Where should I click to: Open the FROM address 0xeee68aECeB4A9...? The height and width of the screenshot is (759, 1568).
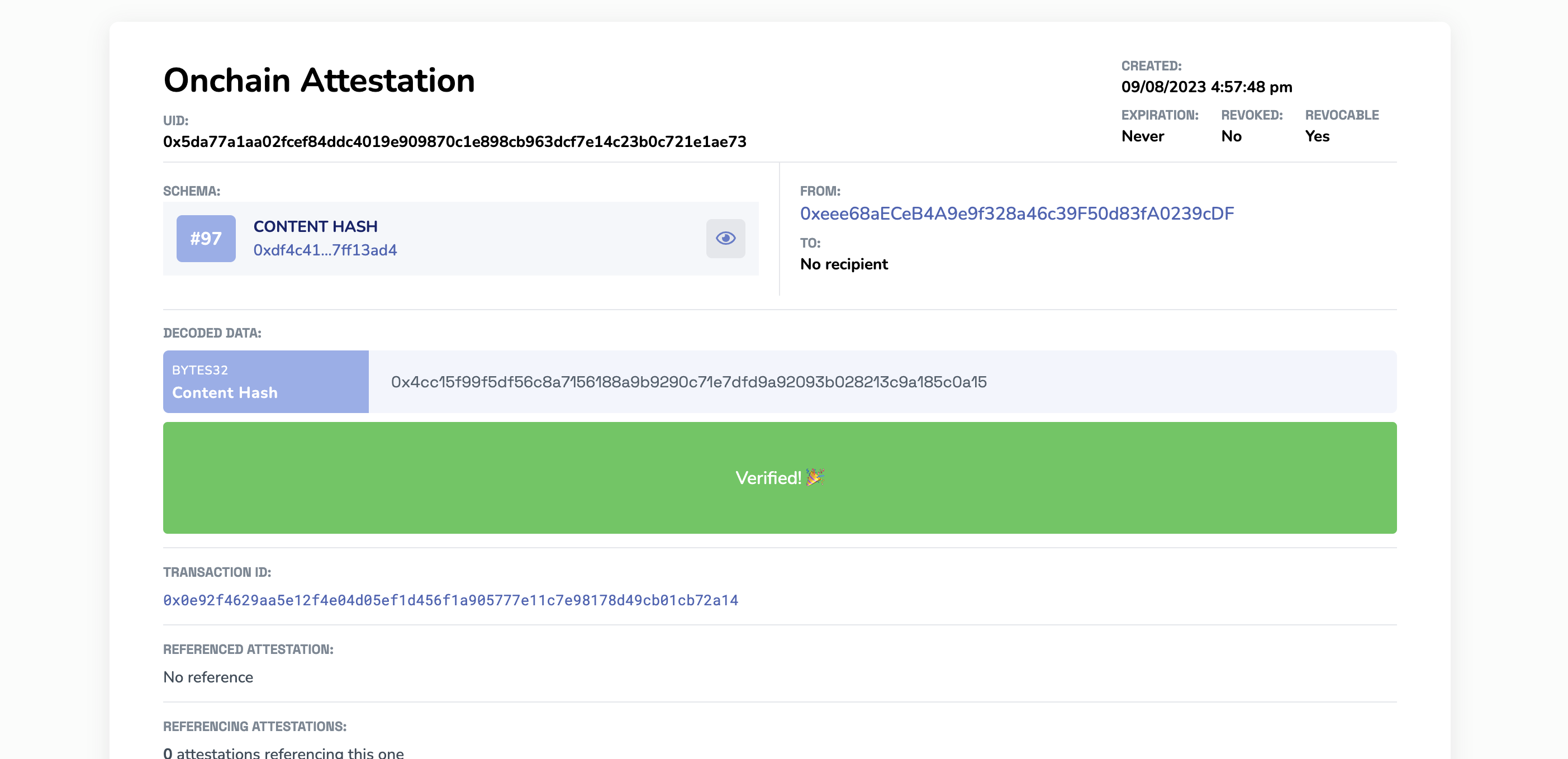coord(1016,214)
